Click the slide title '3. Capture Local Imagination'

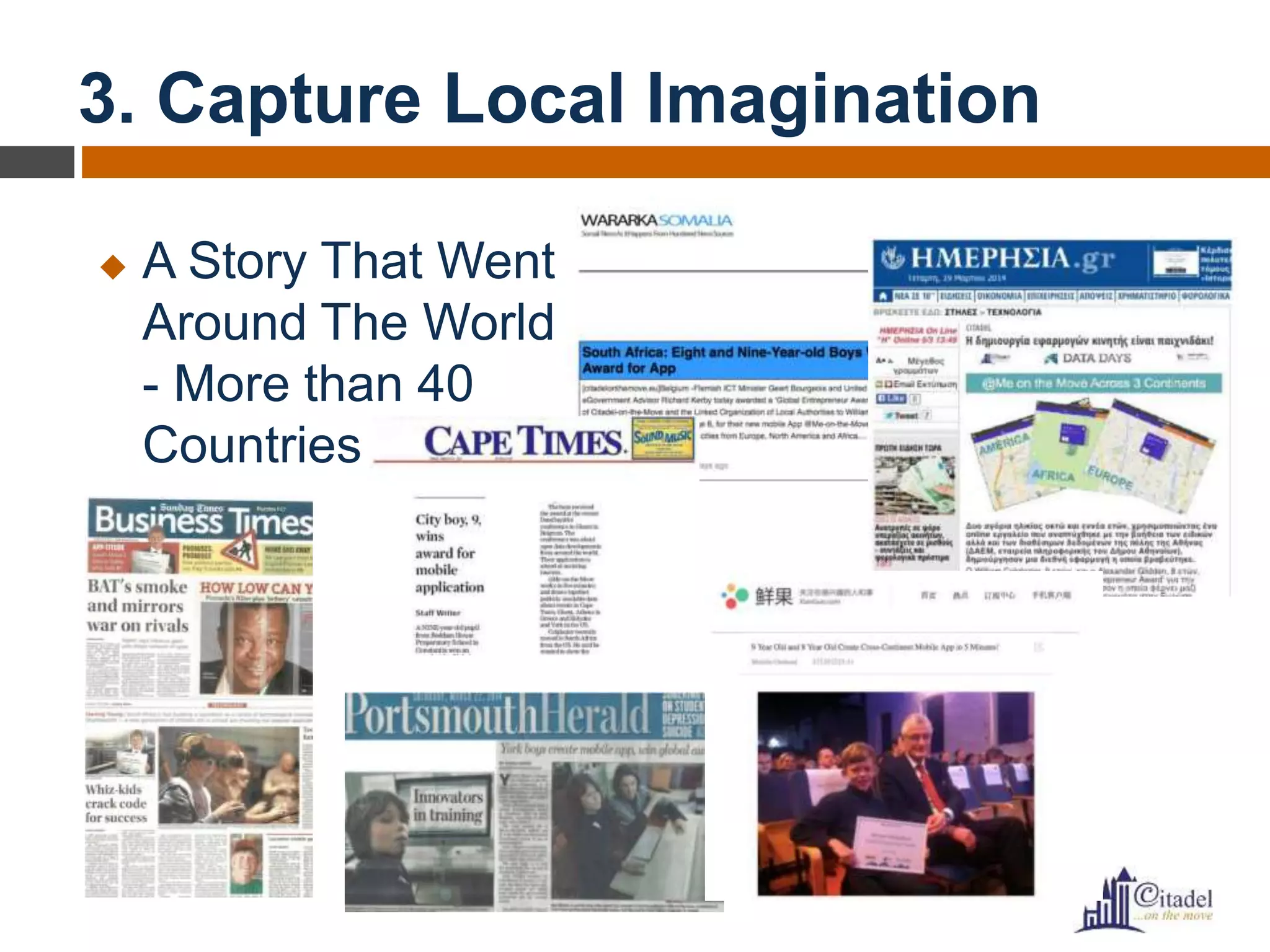pyautogui.click(x=559, y=99)
